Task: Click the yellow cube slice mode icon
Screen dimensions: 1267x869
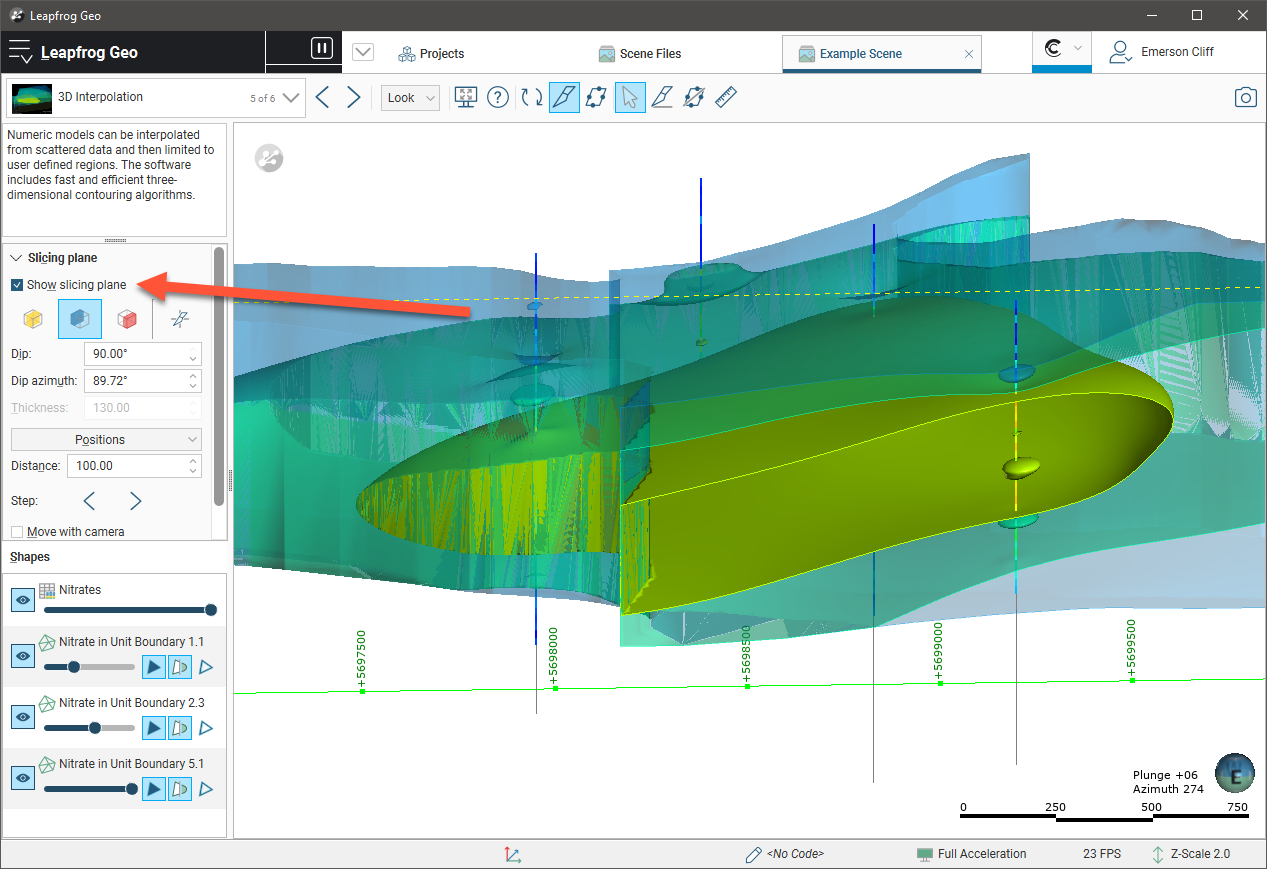Action: (33, 319)
